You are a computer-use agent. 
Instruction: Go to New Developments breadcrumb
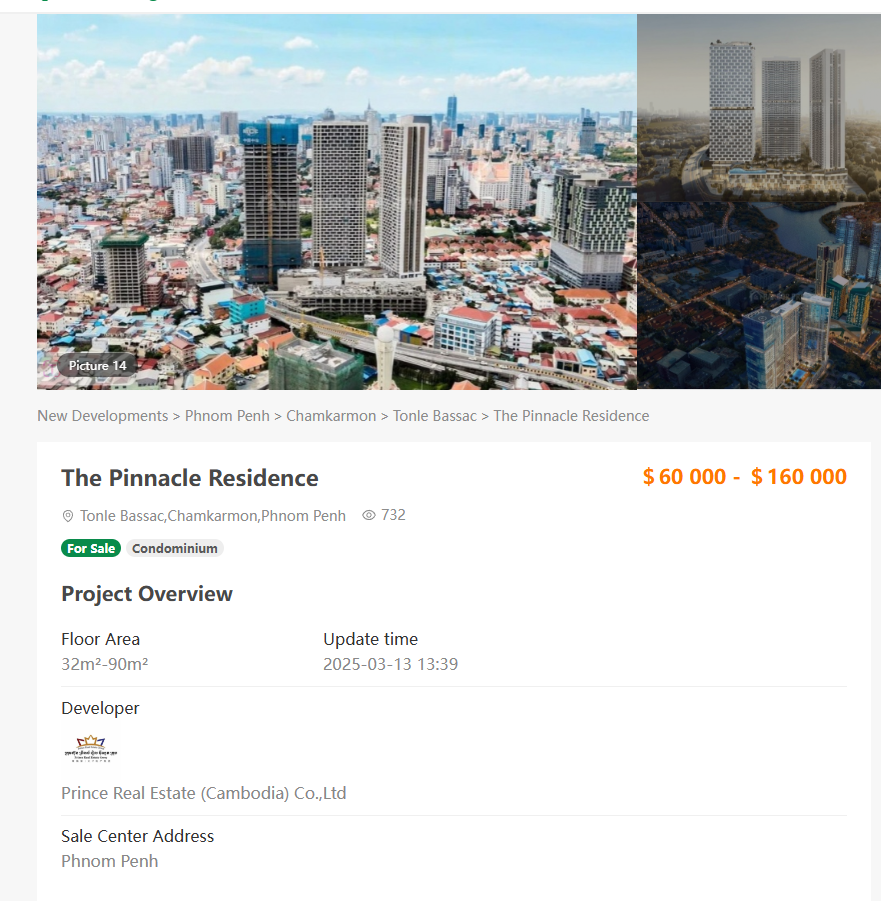[x=102, y=416]
